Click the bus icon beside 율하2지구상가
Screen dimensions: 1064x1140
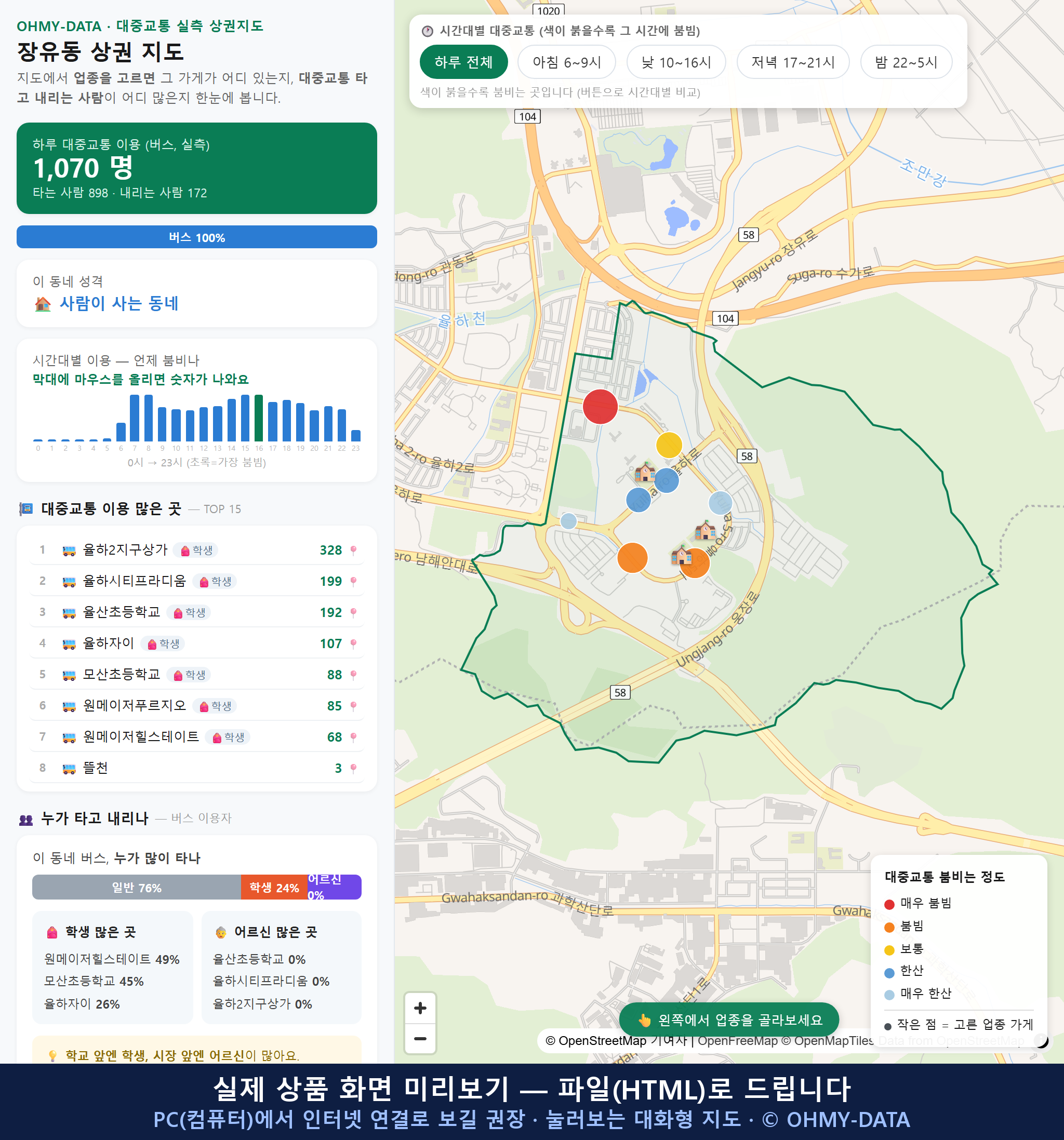[x=69, y=551]
